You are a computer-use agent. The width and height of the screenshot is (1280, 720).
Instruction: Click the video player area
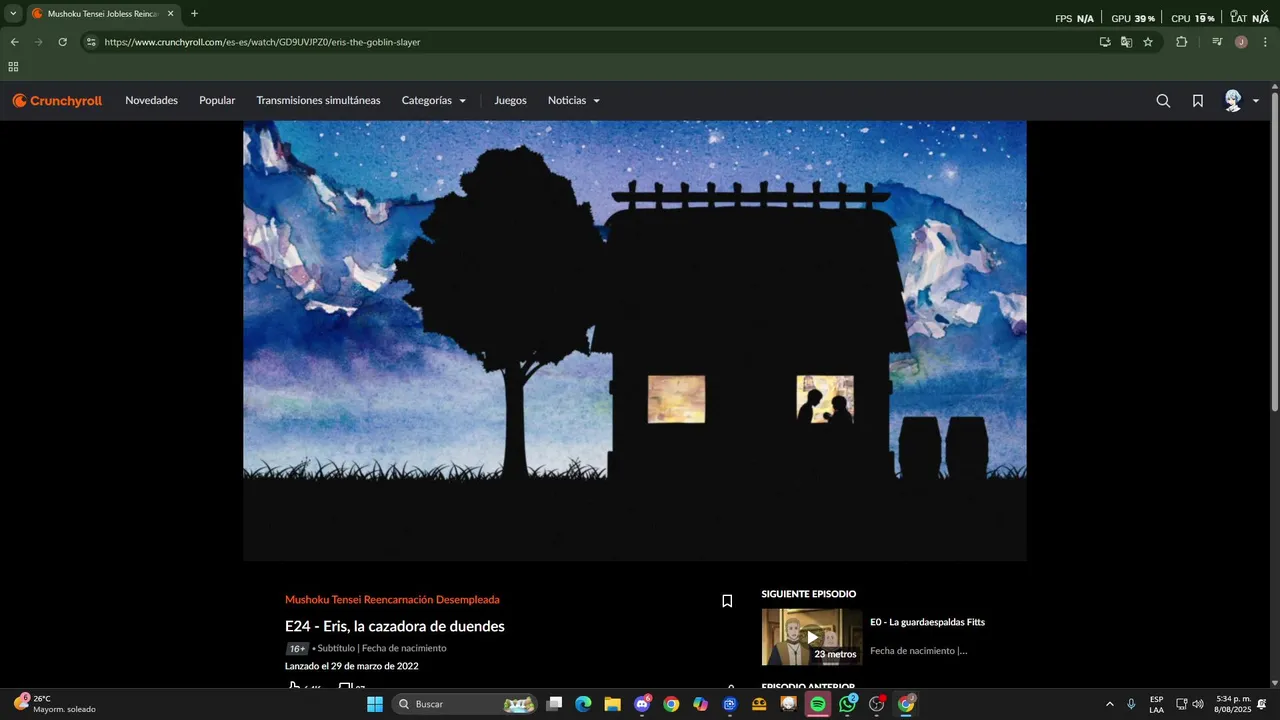[634, 341]
